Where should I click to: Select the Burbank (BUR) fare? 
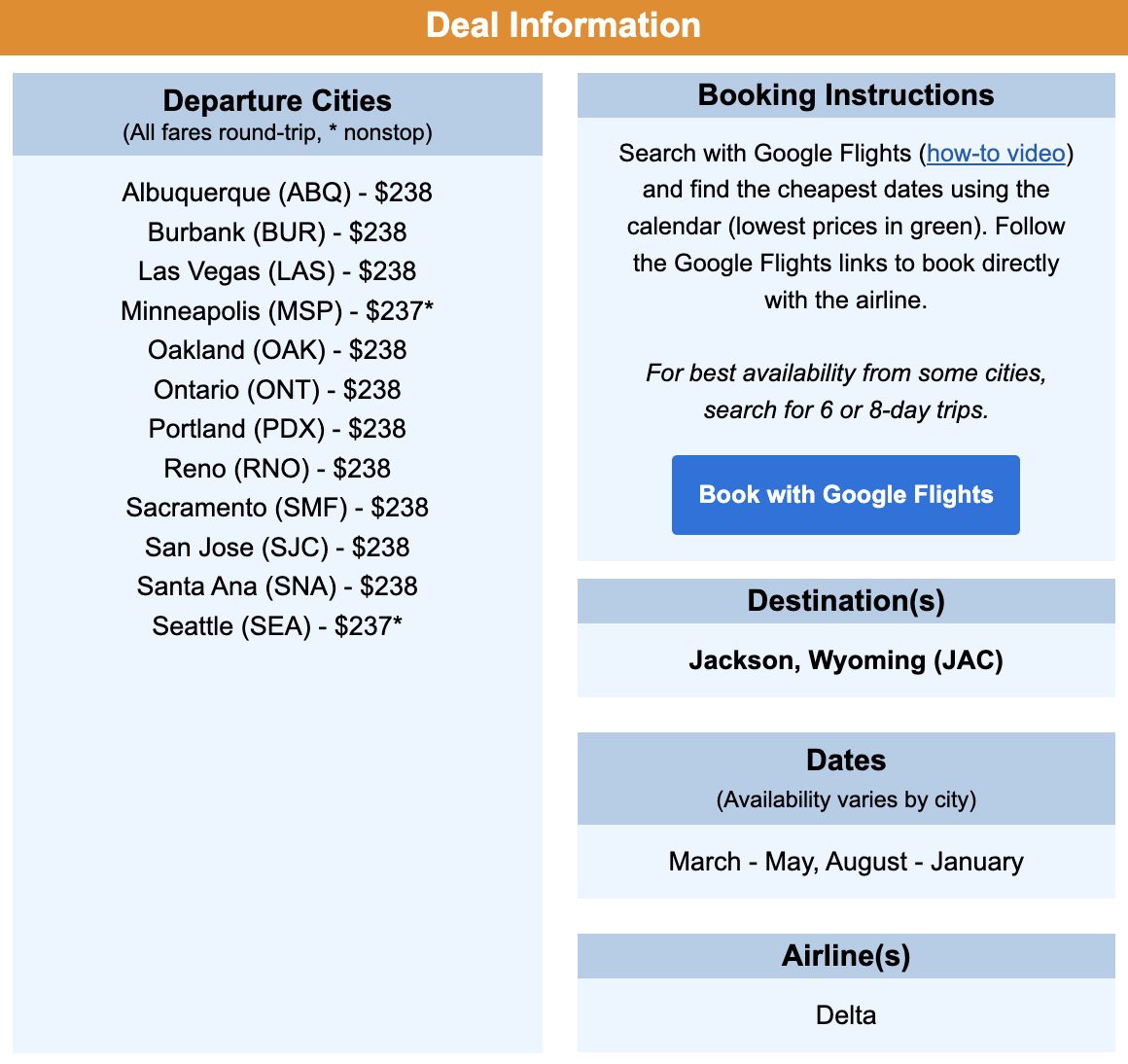tap(276, 232)
